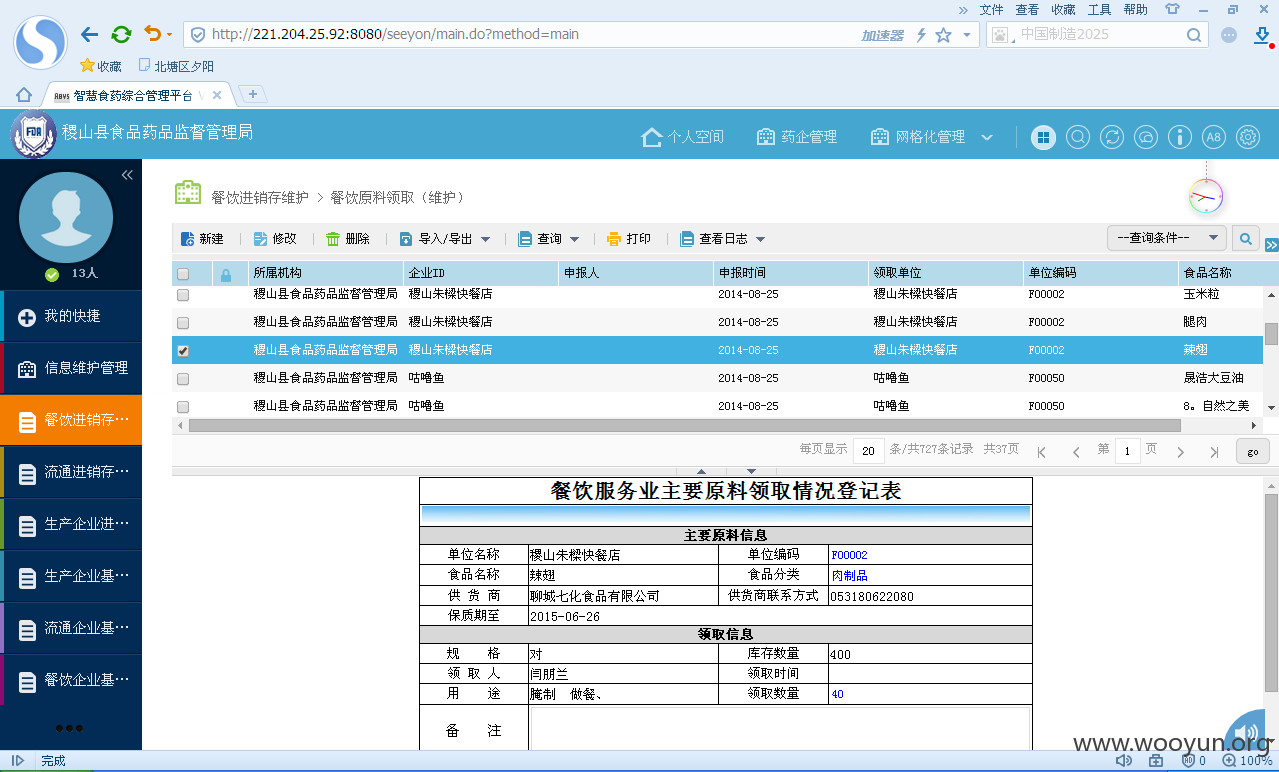Open the 查看日志 dropdown
The image size is (1279, 772).
pyautogui.click(x=722, y=239)
